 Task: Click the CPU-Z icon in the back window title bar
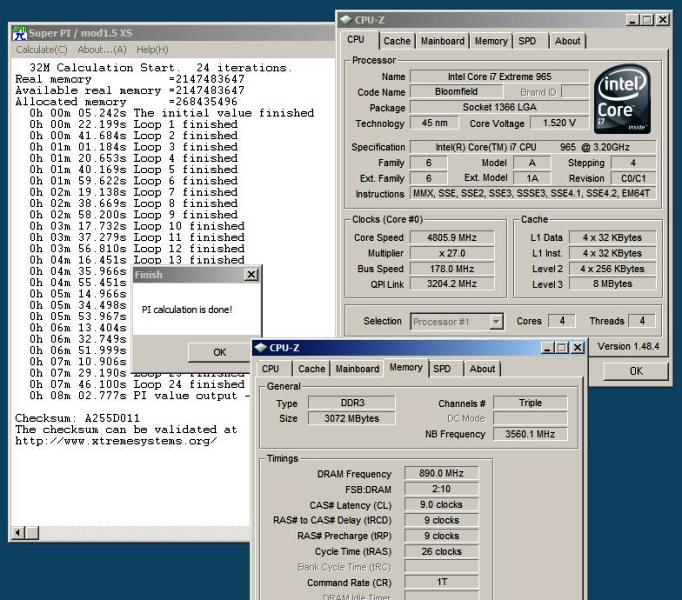click(x=346, y=20)
